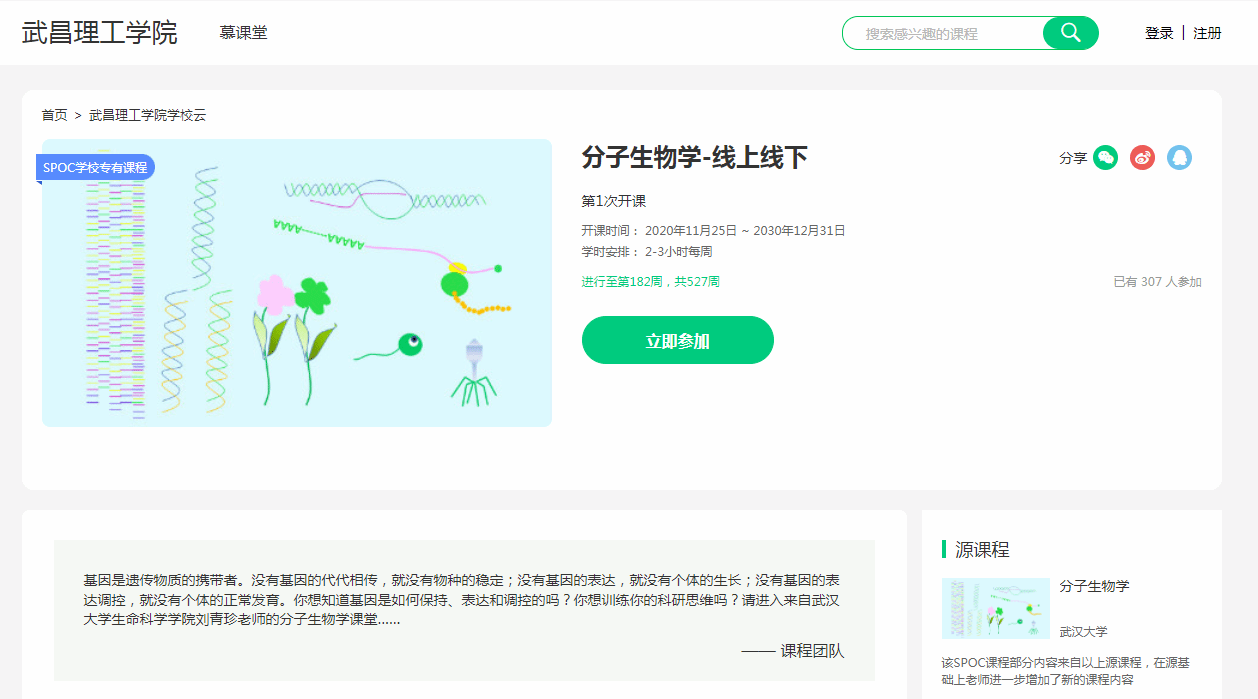Click the 已有 307 人参加 participant count
The image size is (1258, 699).
pyautogui.click(x=1157, y=282)
